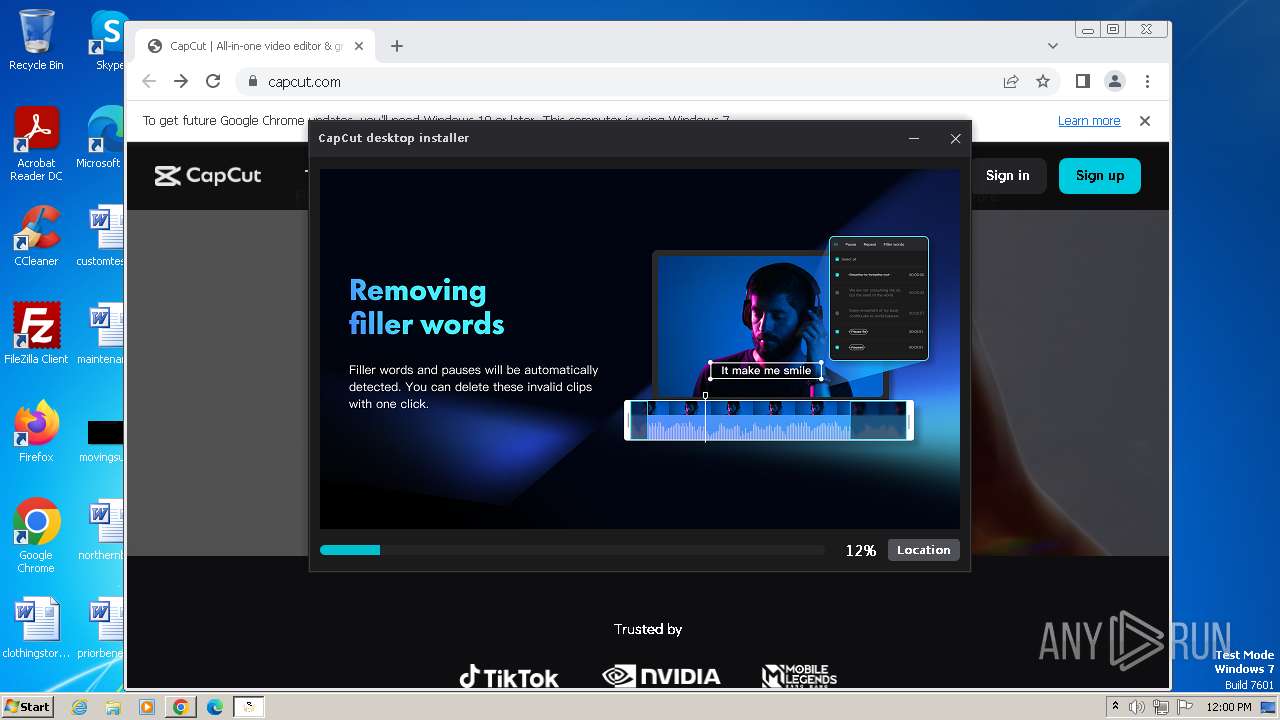Screen dimensions: 1280x720
Task: Dismiss the Chrome update notification bar
Action: 1145,121
